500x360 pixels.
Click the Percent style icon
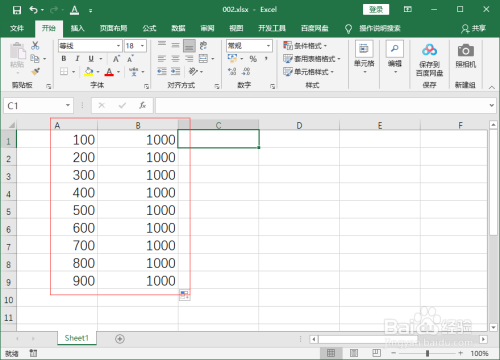pos(253,59)
